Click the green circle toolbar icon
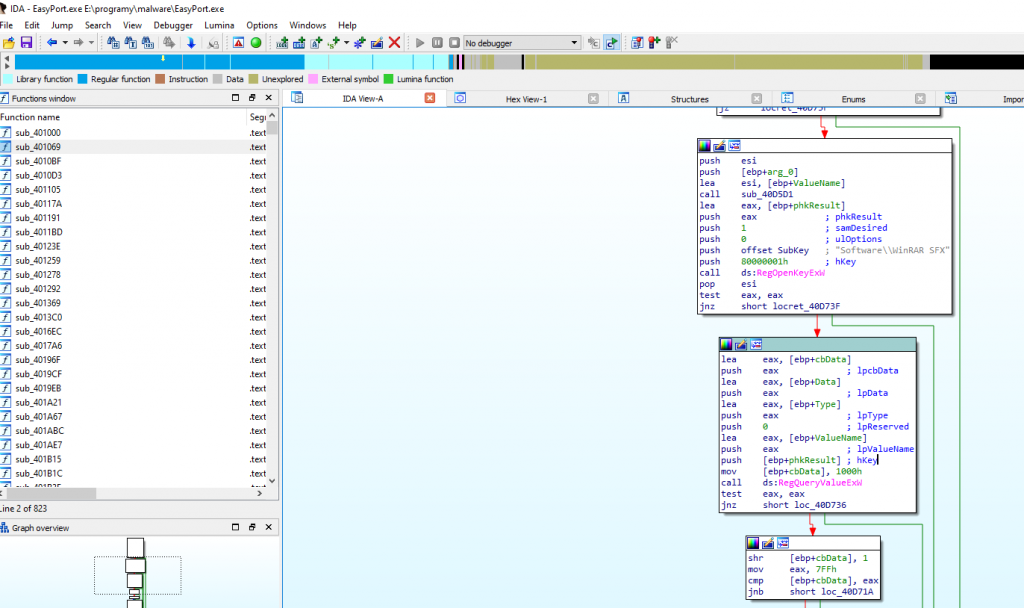 256,43
